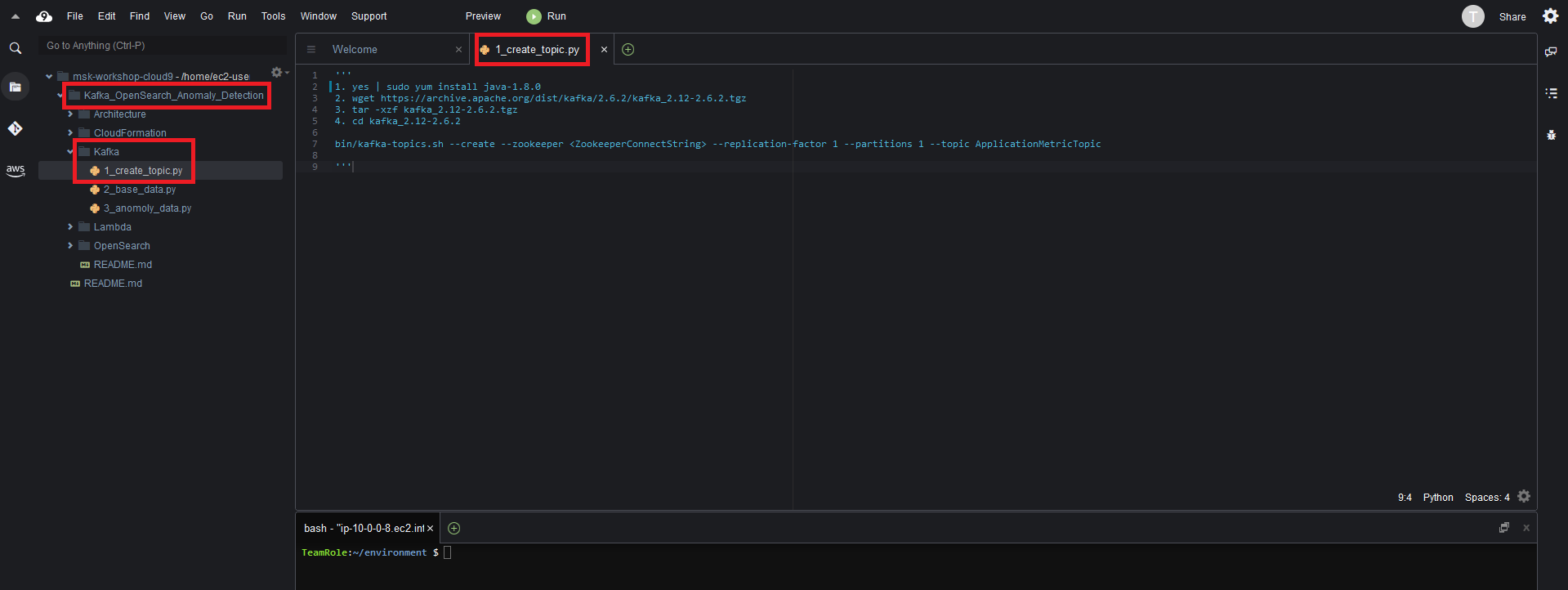Open the Tools menu
The image size is (1568, 590).
click(274, 16)
